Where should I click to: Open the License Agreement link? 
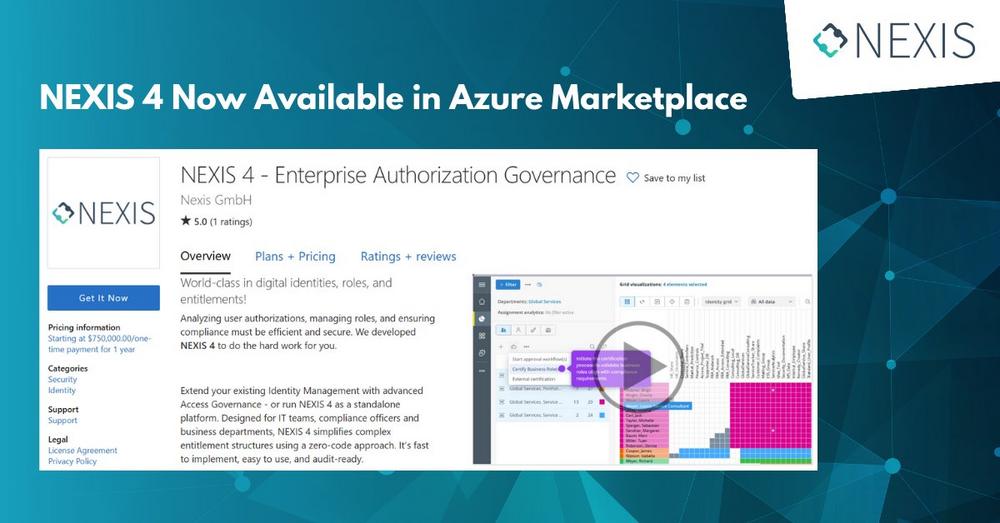(x=83, y=451)
